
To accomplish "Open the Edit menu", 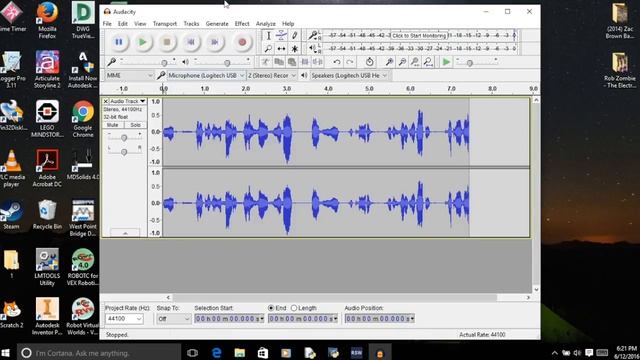I will 123,24.
